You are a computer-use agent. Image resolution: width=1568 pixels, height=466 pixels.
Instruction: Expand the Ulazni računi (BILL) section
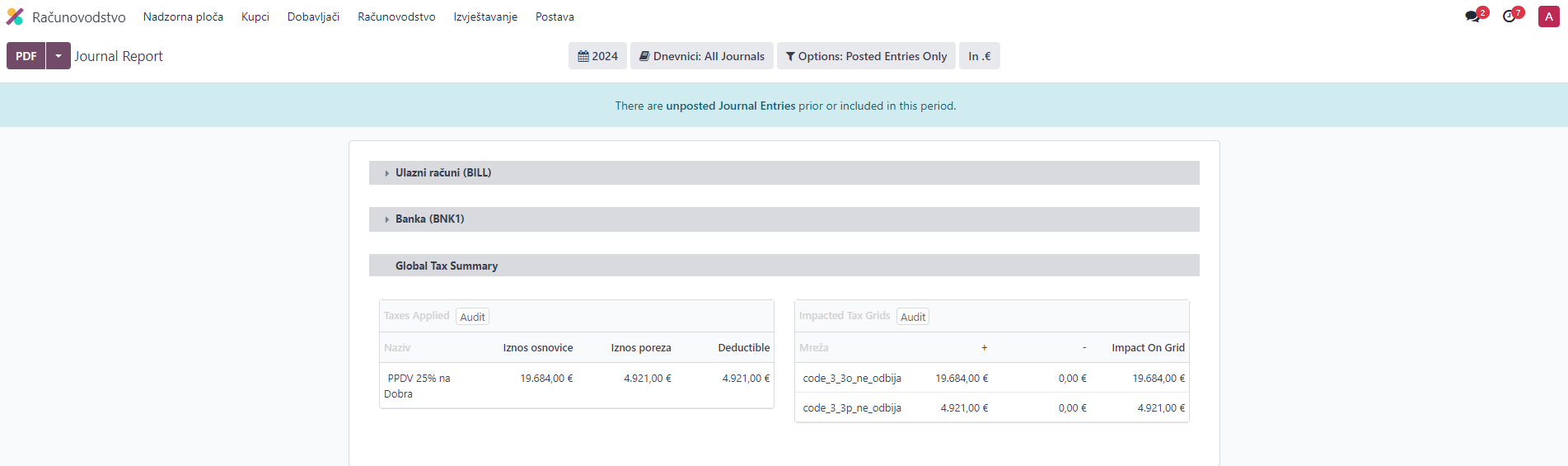coord(443,172)
